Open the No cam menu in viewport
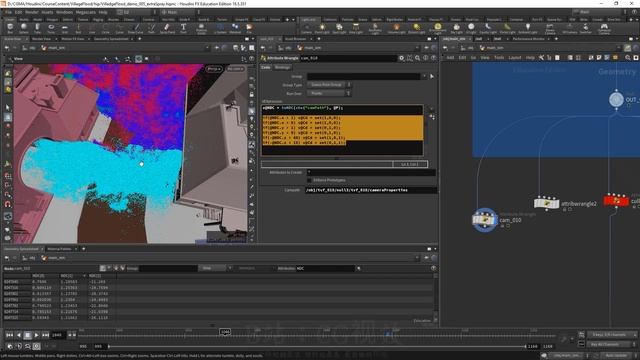 (235, 69)
